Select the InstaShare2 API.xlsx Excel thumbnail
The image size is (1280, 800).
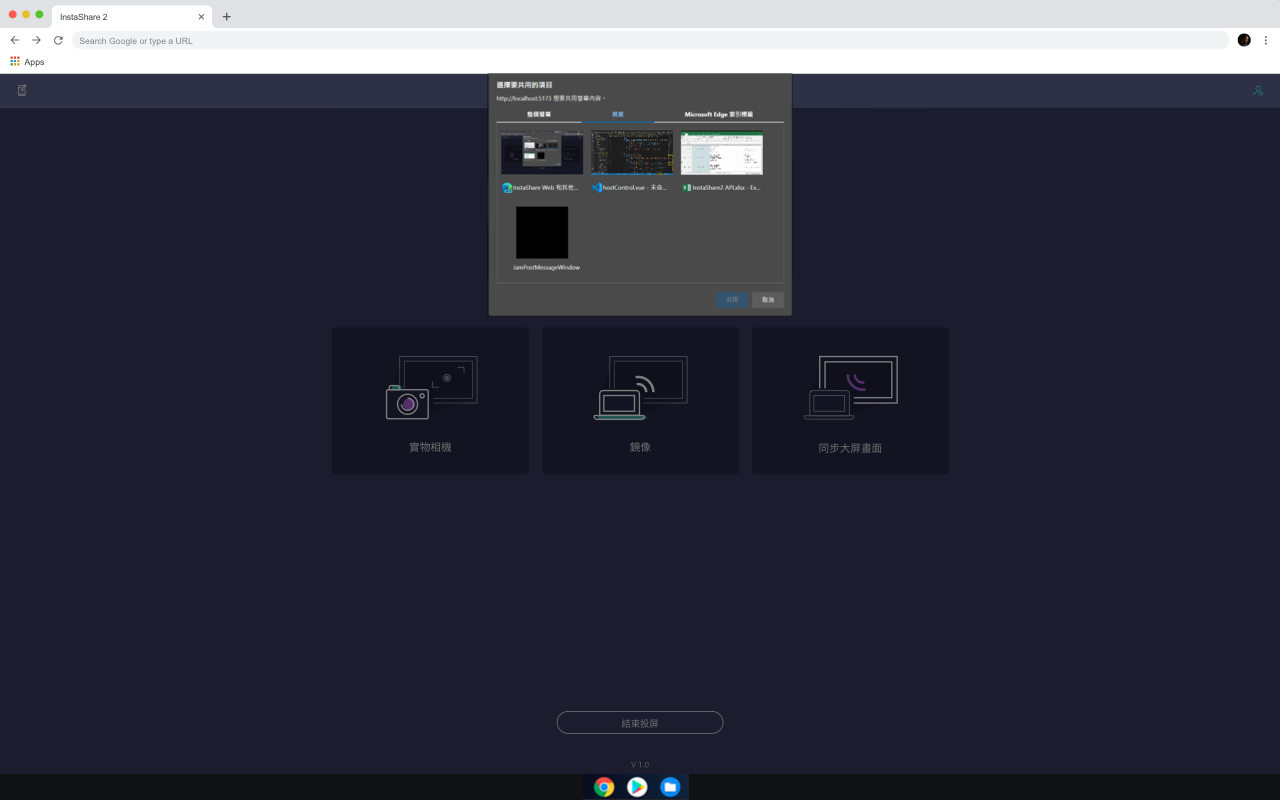[722, 153]
